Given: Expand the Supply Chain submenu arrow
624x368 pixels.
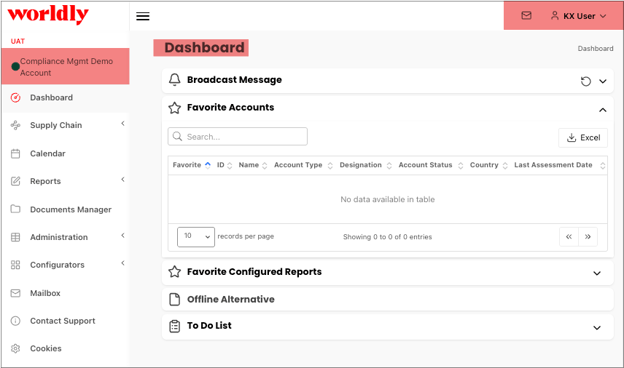Looking at the screenshot, I should coord(123,123).
